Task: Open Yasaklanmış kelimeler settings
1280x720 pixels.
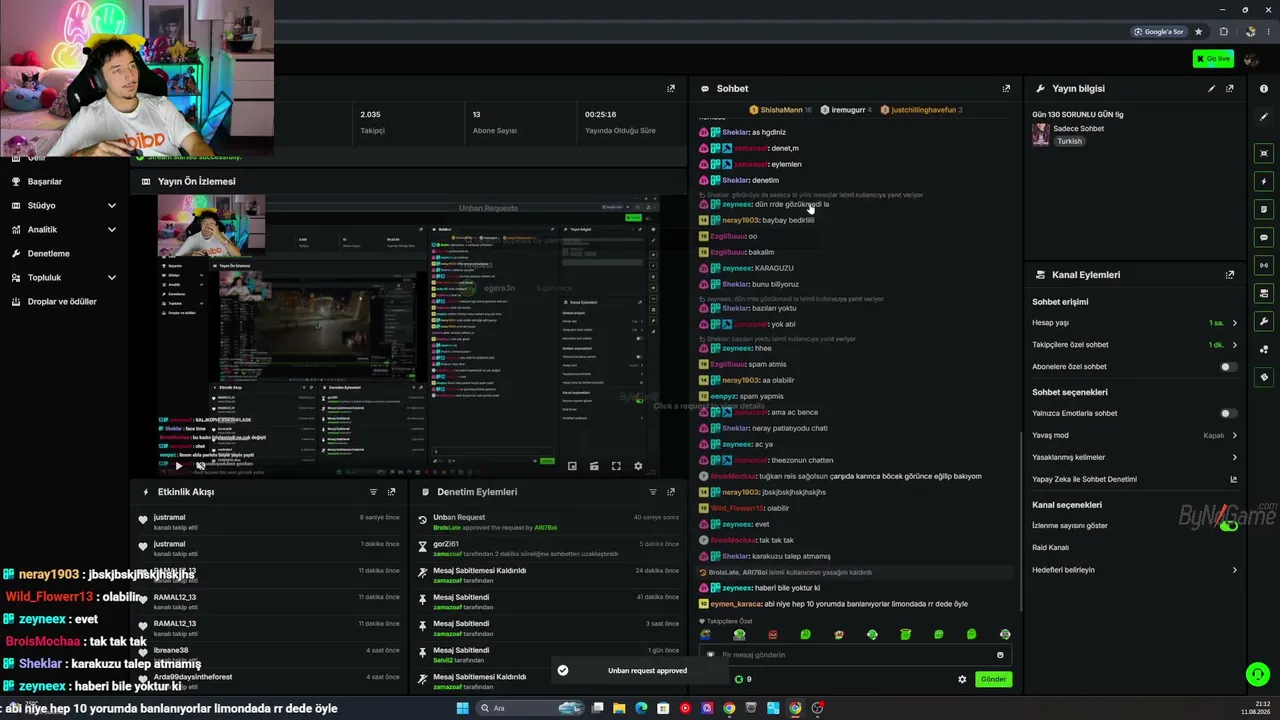Action: pyautogui.click(x=1135, y=458)
